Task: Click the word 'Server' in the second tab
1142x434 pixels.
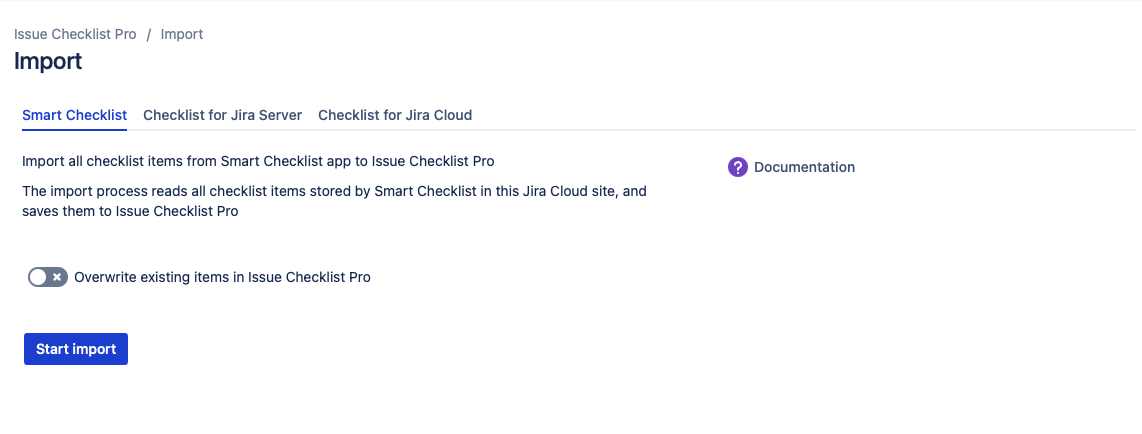Action: click(280, 115)
